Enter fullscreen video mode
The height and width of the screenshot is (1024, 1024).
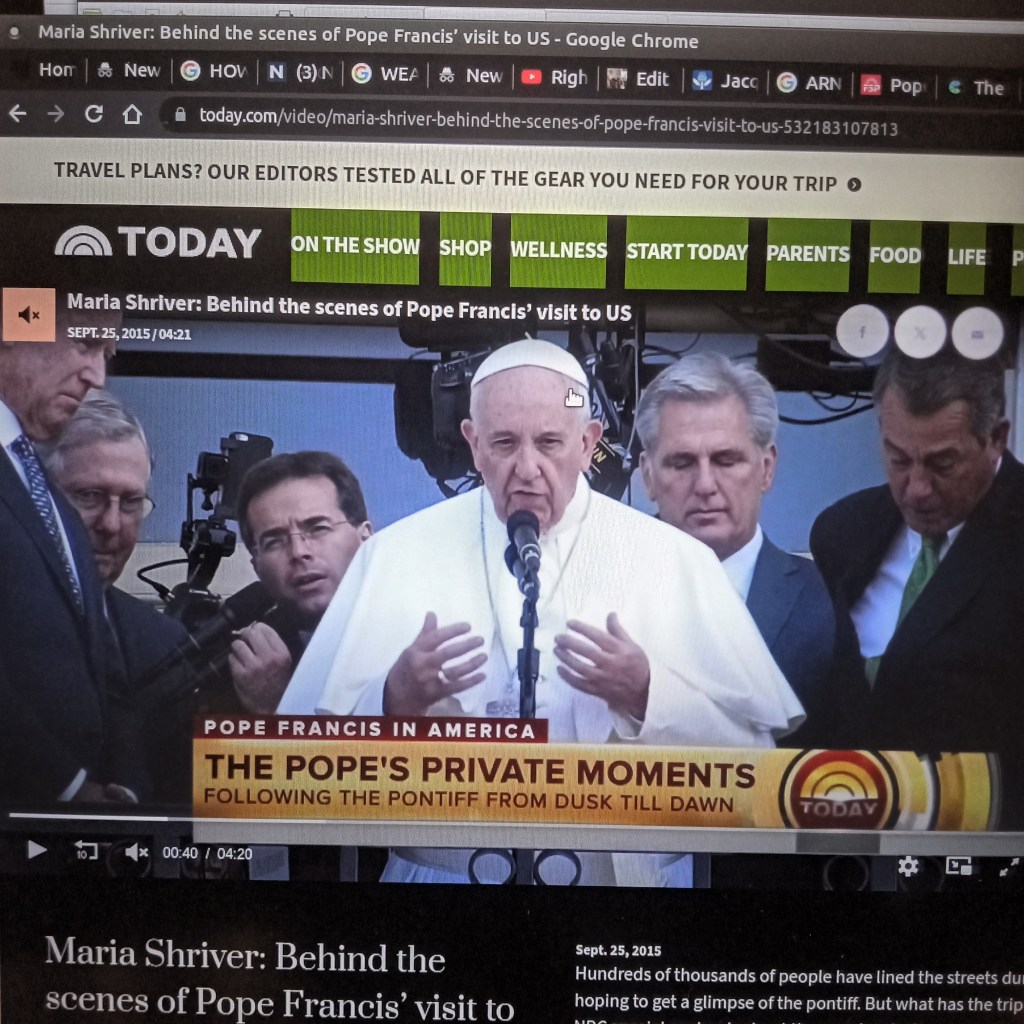pos(1009,867)
